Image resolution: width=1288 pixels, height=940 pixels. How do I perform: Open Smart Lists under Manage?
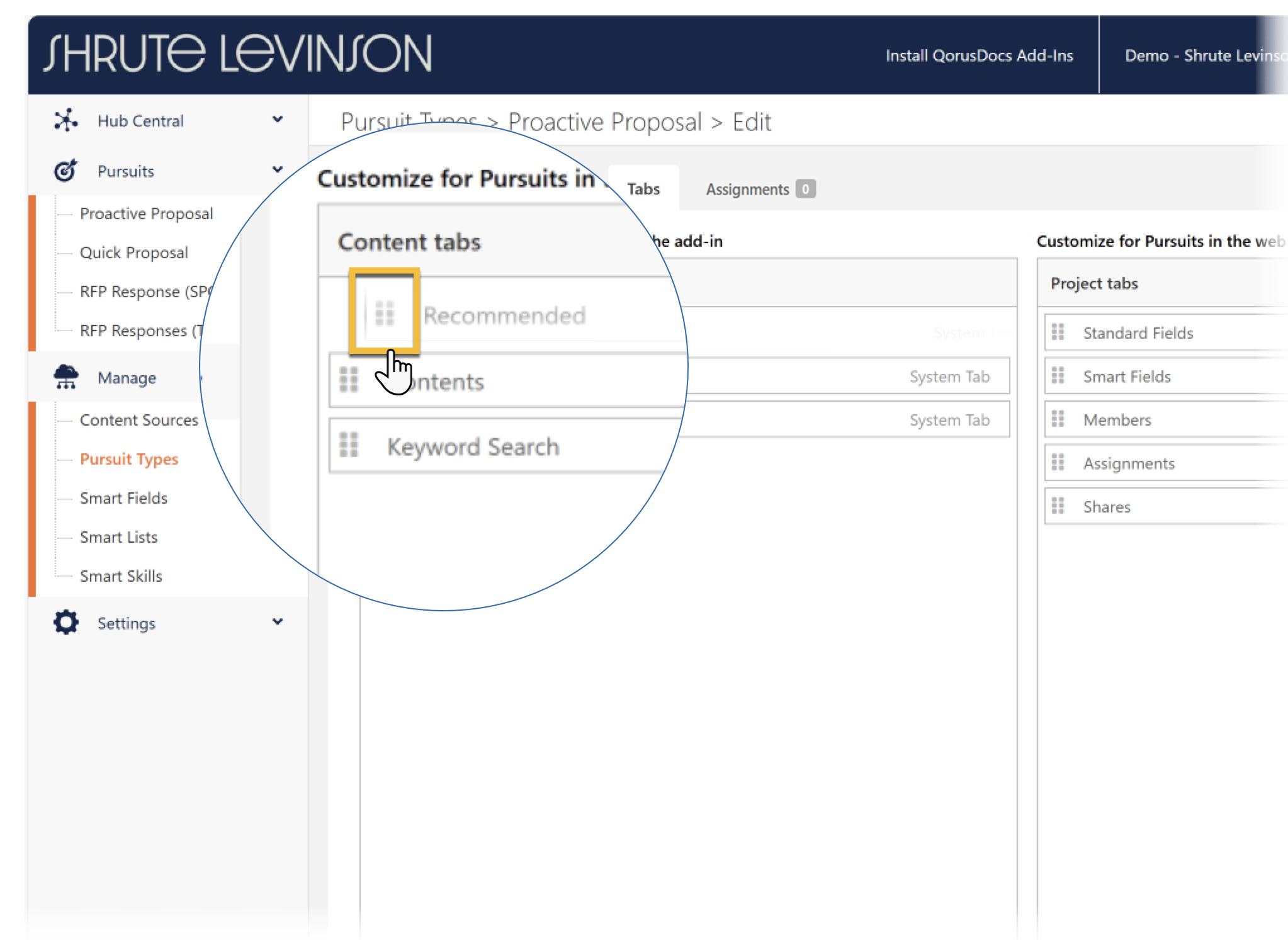point(118,537)
